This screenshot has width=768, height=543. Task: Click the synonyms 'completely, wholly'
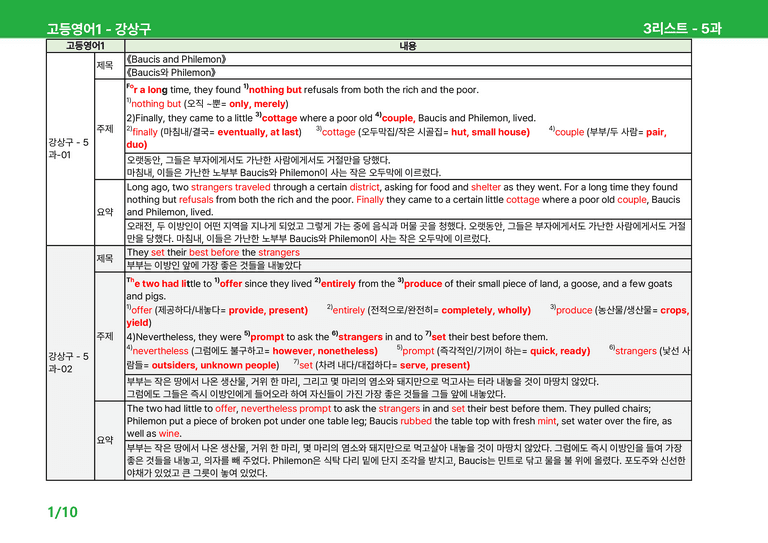(x=484, y=310)
